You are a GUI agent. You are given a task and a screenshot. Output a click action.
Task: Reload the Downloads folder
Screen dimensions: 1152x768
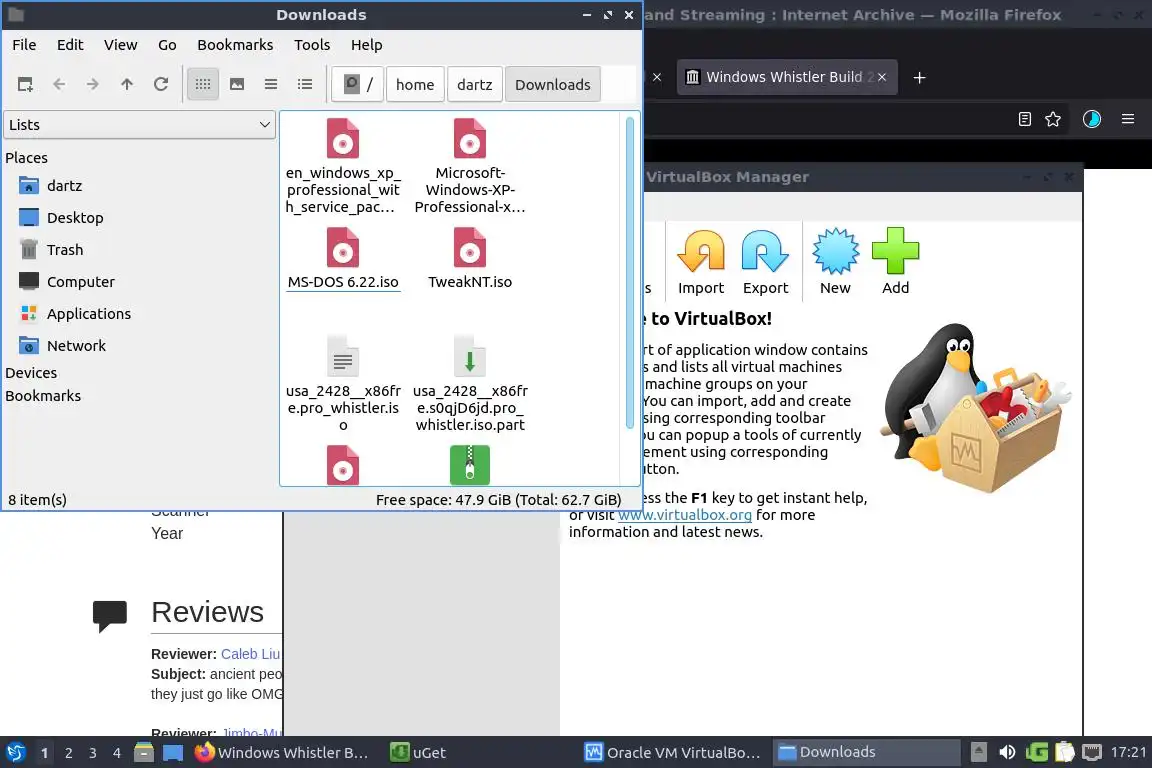[x=161, y=85]
